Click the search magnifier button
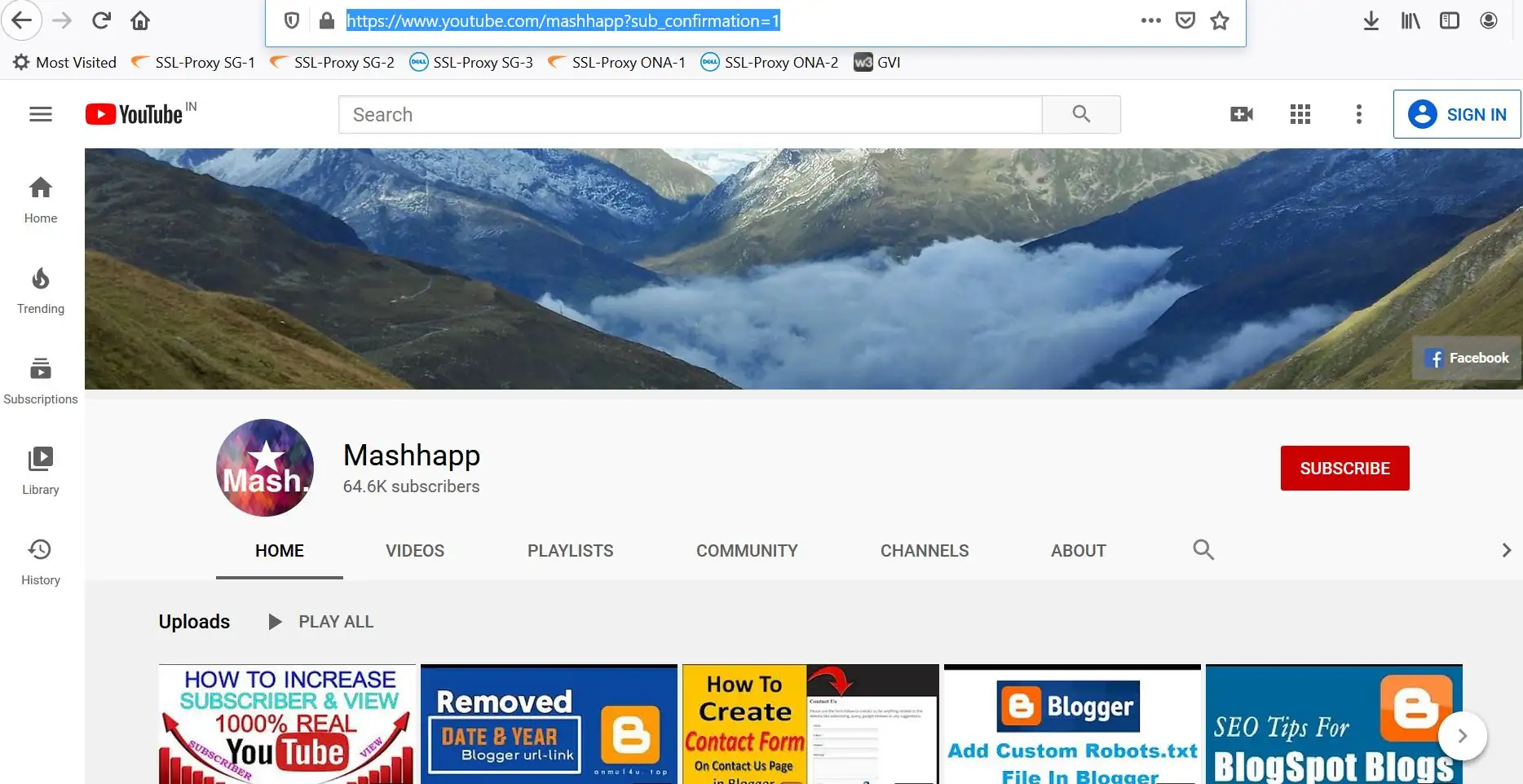 point(1081,114)
